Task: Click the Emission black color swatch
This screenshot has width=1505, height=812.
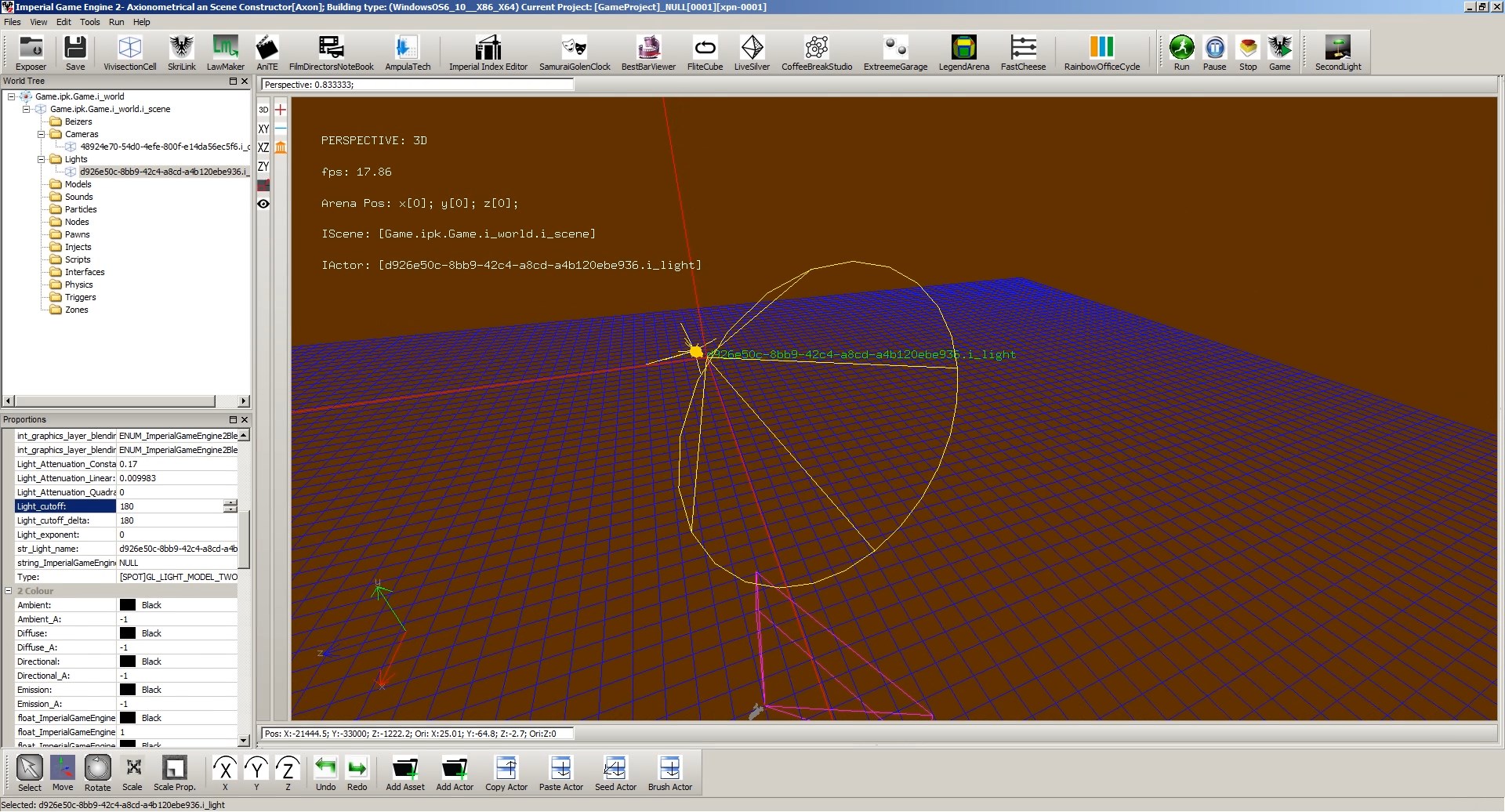Action: [x=127, y=690]
